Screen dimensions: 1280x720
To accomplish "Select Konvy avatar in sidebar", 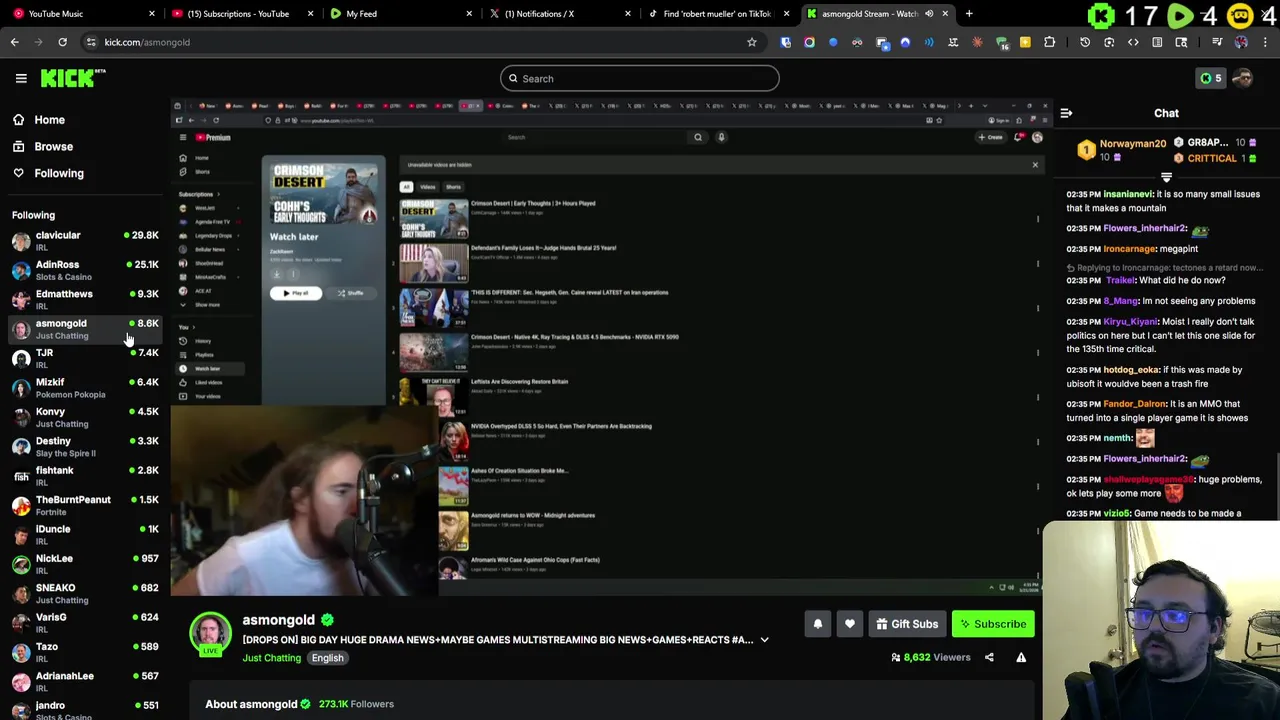I will pyautogui.click(x=21, y=417).
